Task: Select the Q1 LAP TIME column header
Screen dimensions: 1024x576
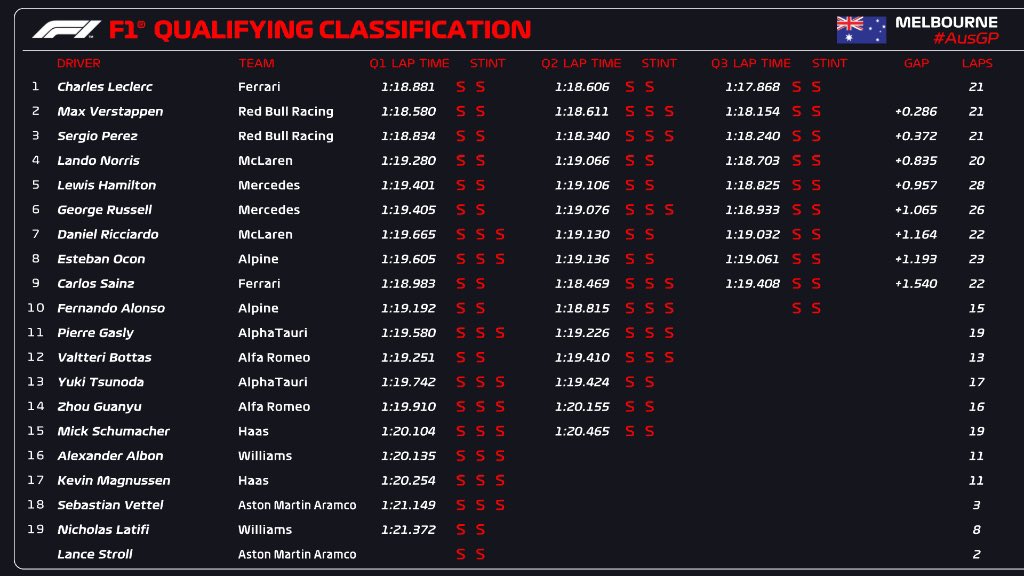Action: [x=409, y=63]
